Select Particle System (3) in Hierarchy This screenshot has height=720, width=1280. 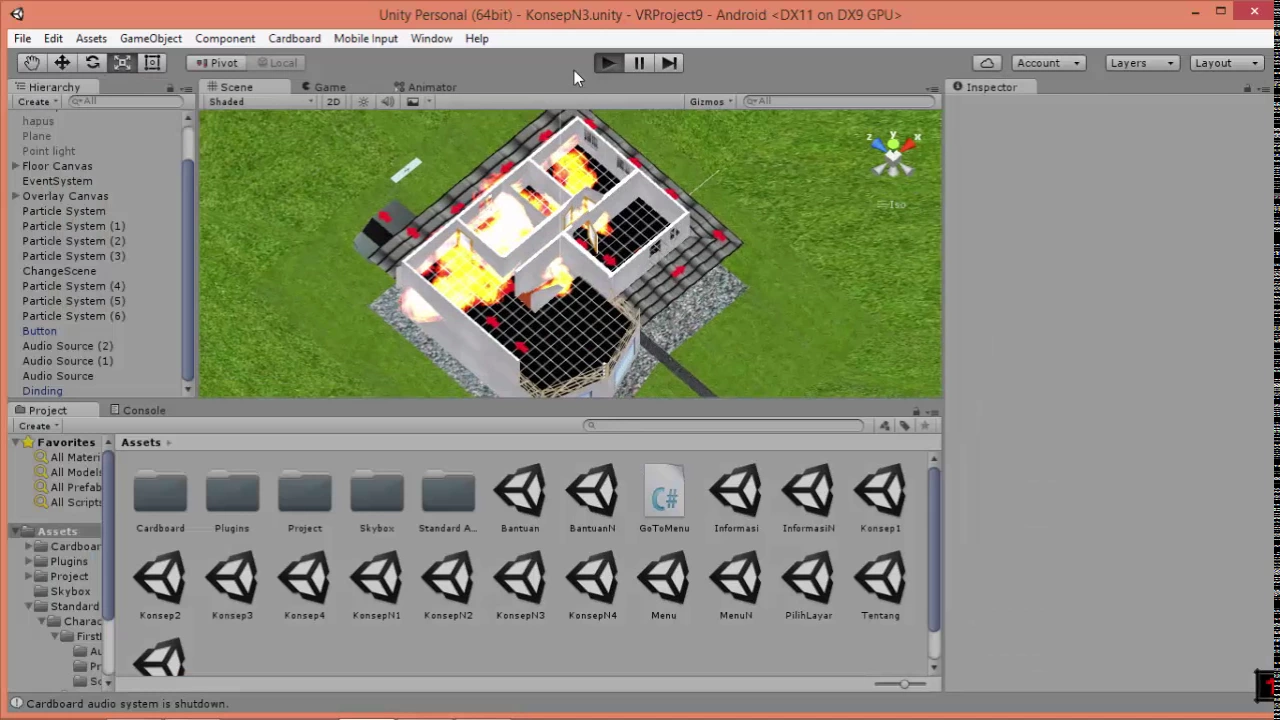(x=74, y=256)
